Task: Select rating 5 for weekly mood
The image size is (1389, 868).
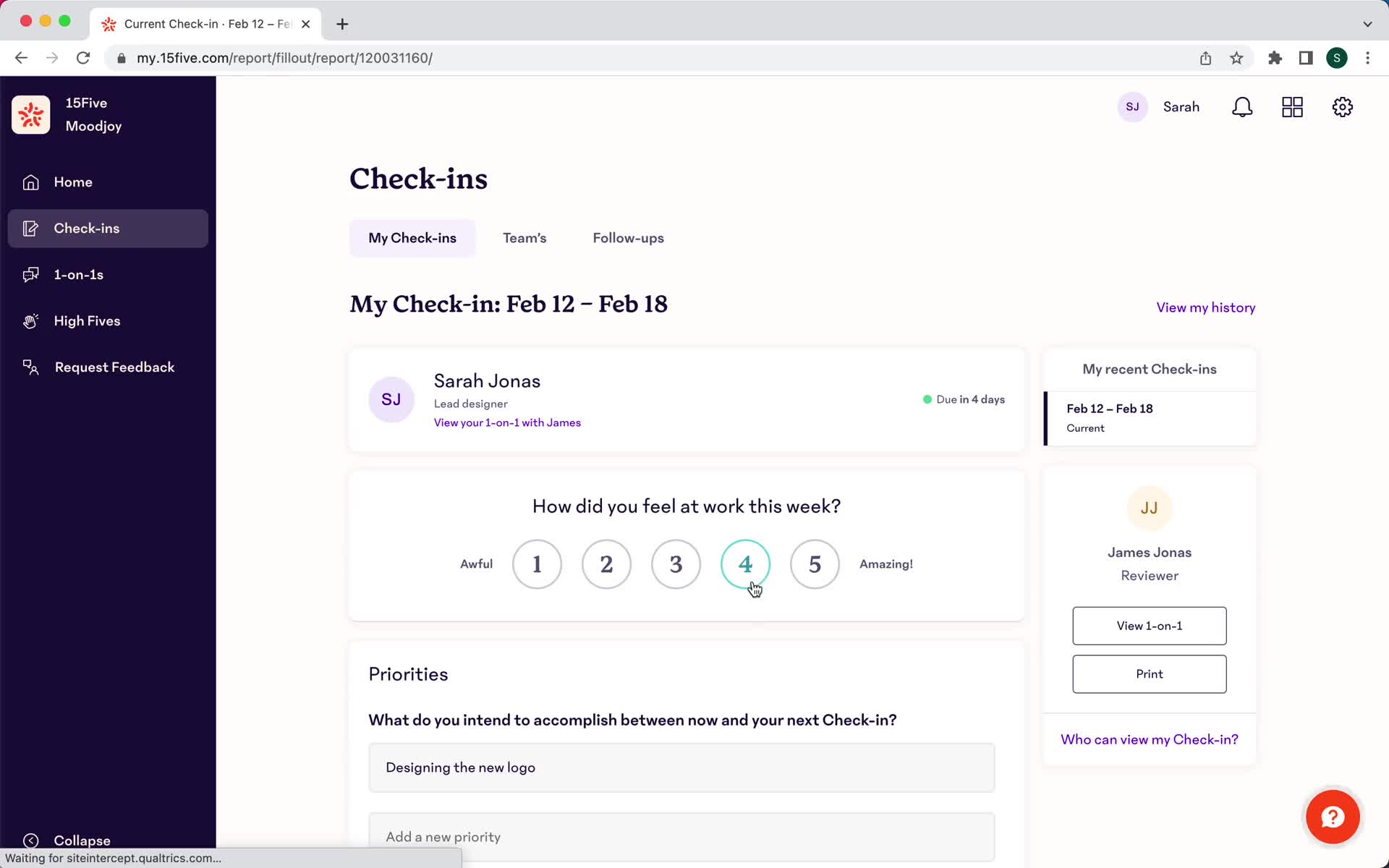Action: (815, 563)
